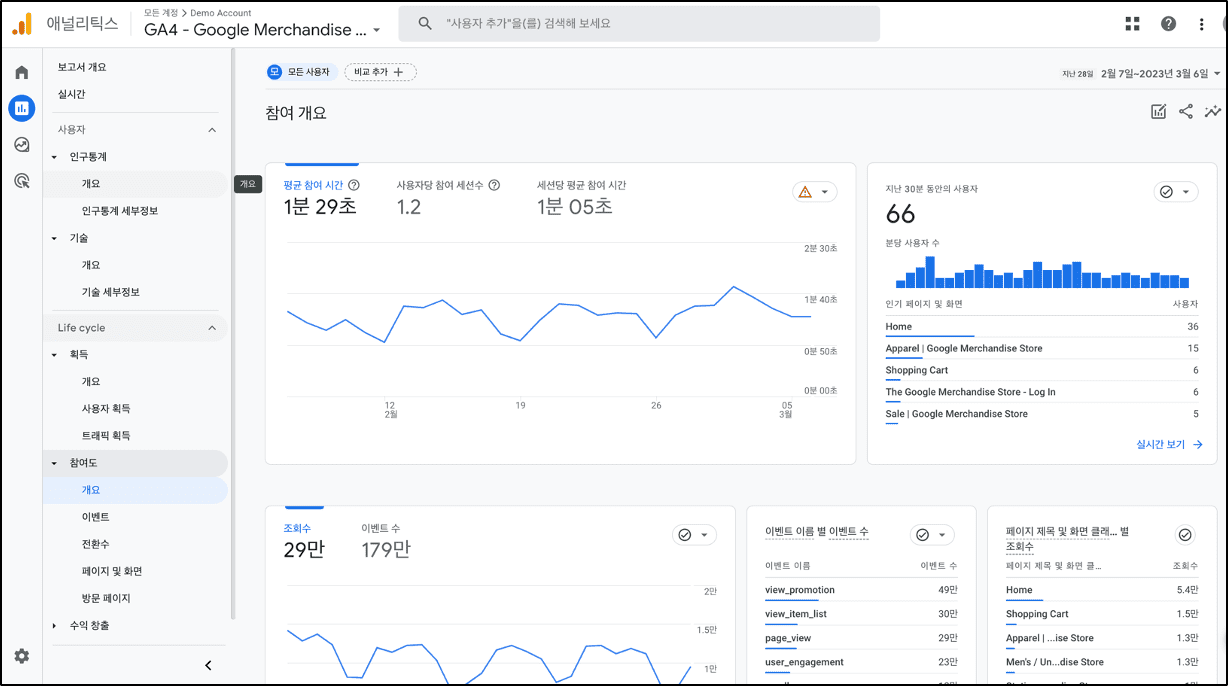Viewport: 1228px width, 686px height.
Task: Collapse the Life cycle section
Action: tap(212, 328)
